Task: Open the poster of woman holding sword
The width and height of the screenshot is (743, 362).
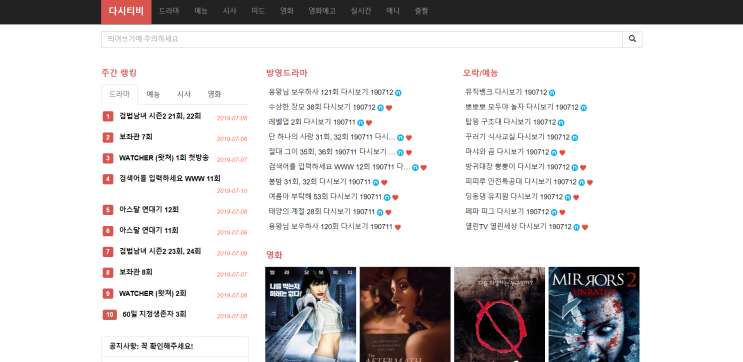Action: (310, 314)
